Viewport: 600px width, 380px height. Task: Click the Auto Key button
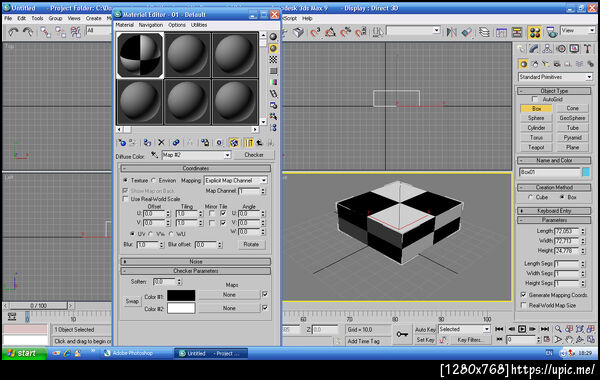(x=425, y=329)
